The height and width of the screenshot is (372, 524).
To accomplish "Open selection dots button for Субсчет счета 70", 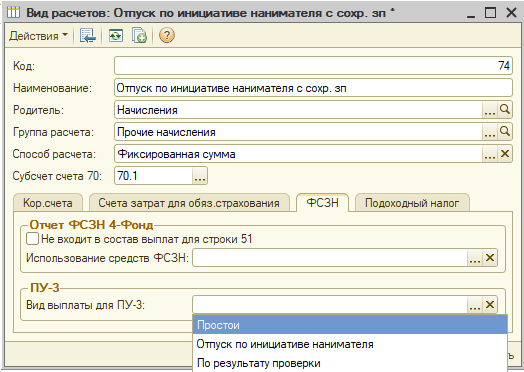I will (x=200, y=176).
